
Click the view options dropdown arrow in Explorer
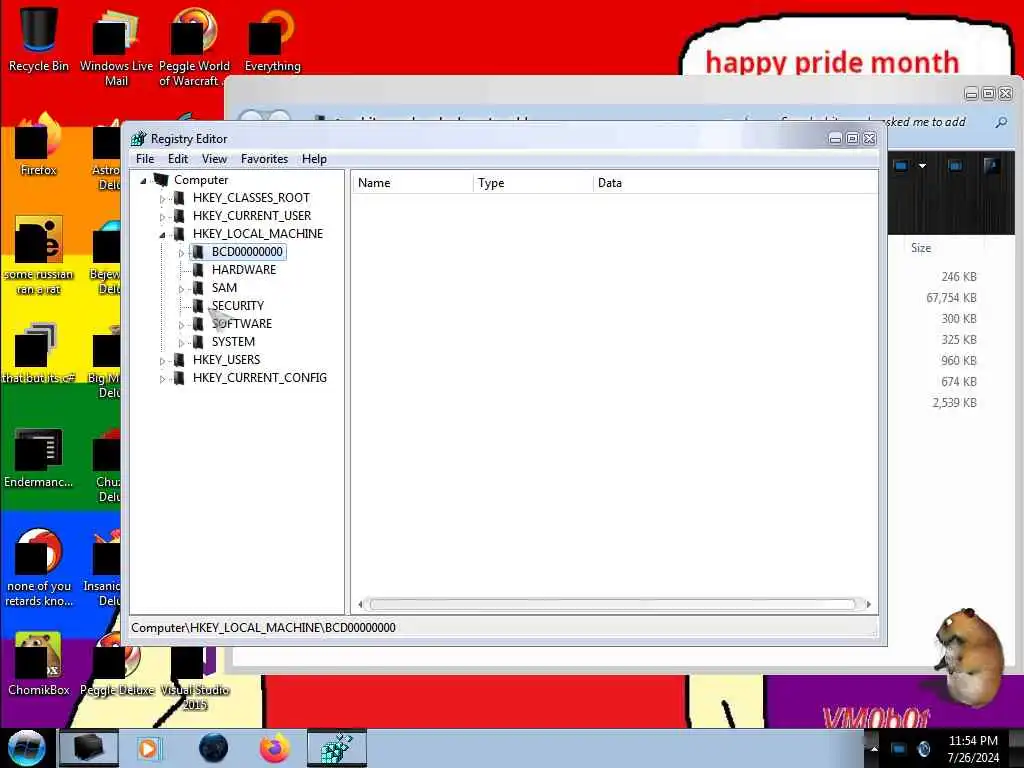[x=922, y=166]
